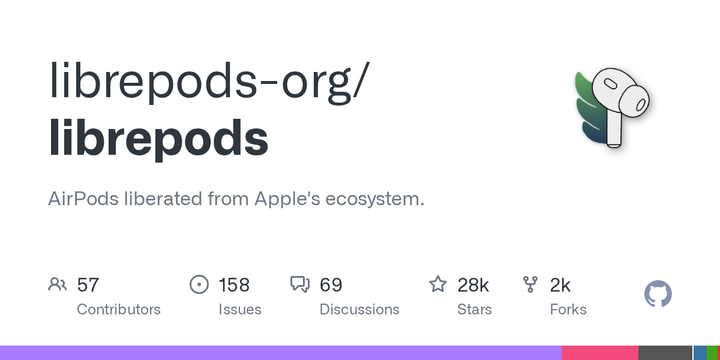The image size is (720, 360).
Task: Click the Forks branch icon
Action: tap(530, 285)
